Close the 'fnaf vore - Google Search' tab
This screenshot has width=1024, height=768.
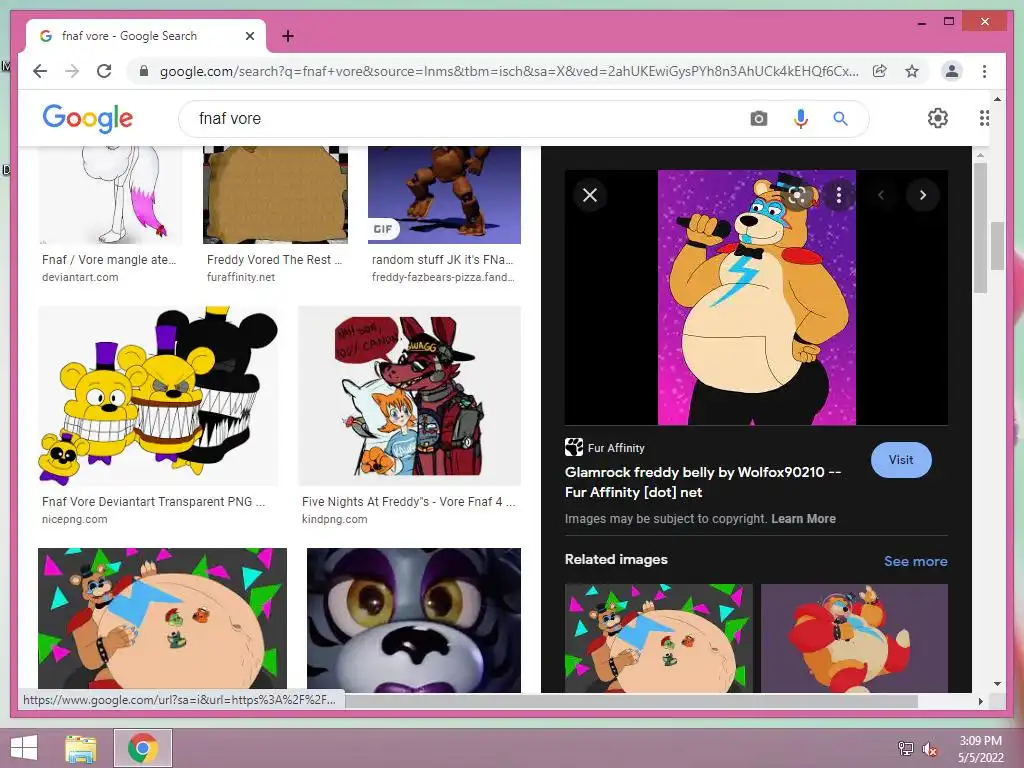249,37
